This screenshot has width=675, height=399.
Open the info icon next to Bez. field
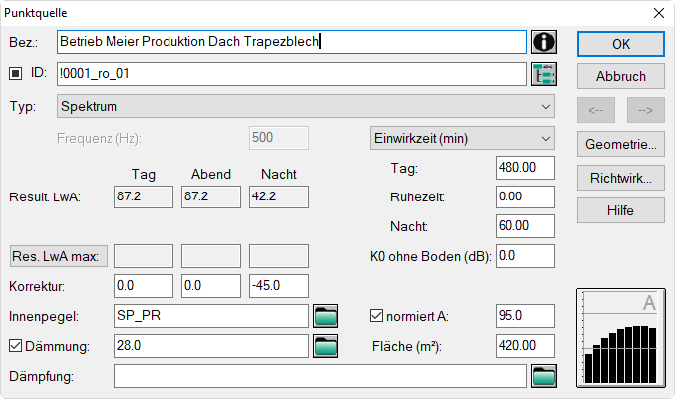544,42
